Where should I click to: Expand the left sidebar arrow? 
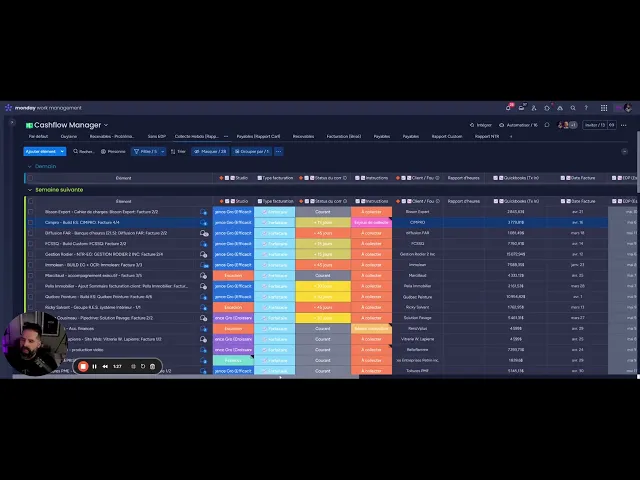(12, 122)
